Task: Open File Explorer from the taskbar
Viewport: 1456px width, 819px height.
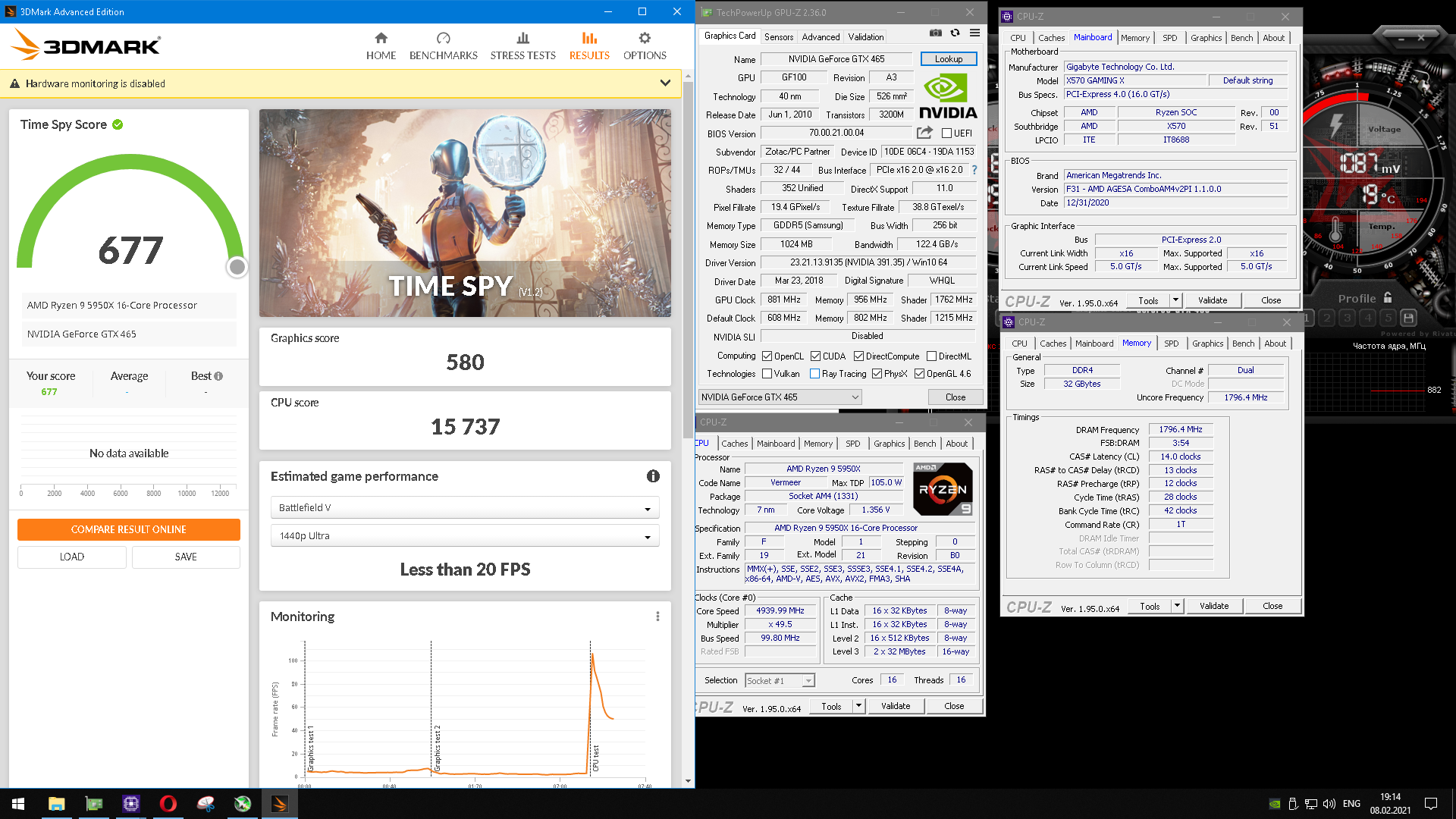Action: click(x=56, y=804)
